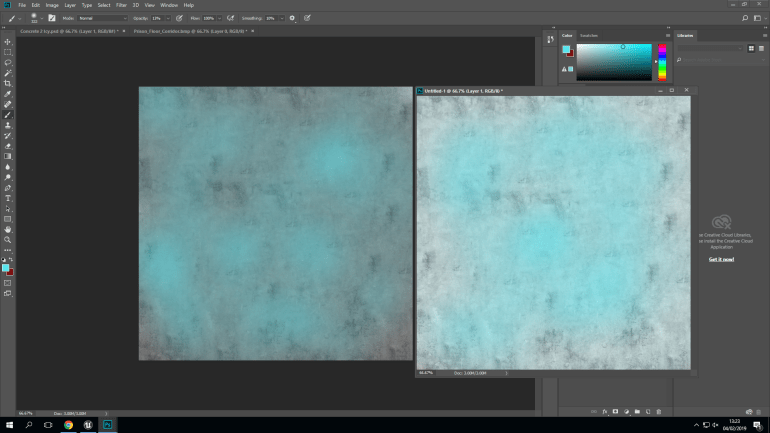770x433 pixels.
Task: Select the Crop tool
Action: click(8, 83)
